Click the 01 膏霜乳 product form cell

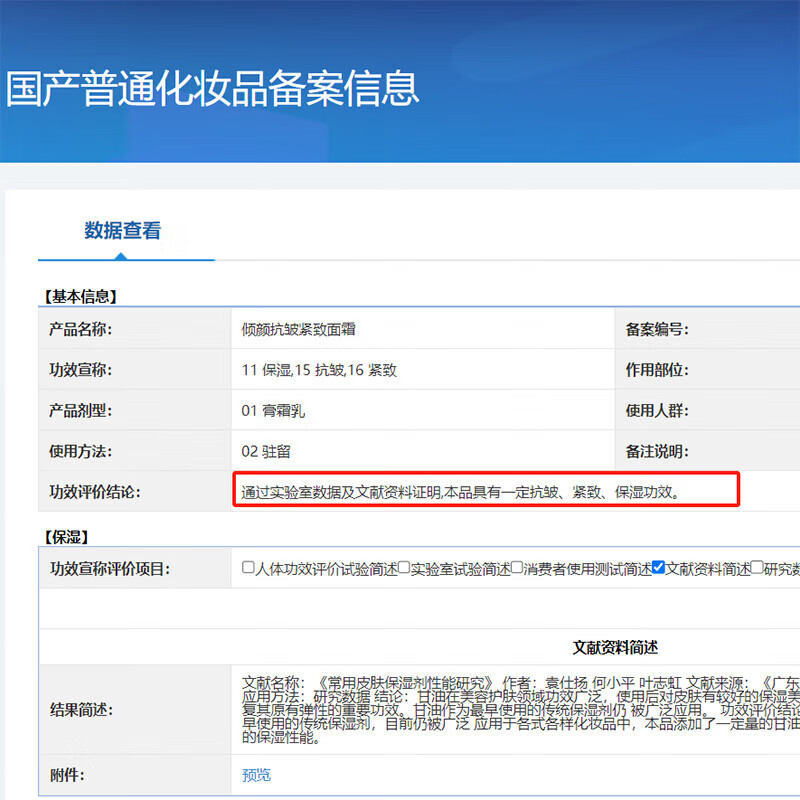(x=275, y=410)
